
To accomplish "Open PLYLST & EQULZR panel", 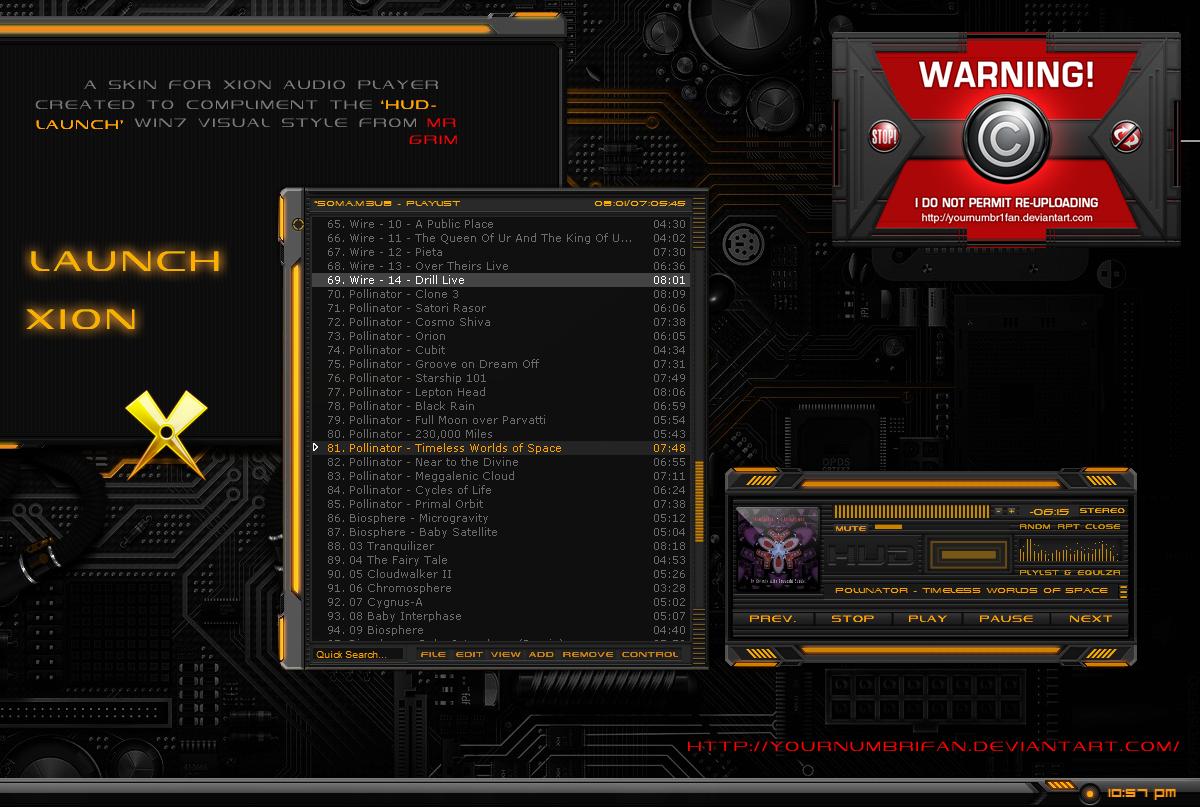I will tap(1072, 572).
